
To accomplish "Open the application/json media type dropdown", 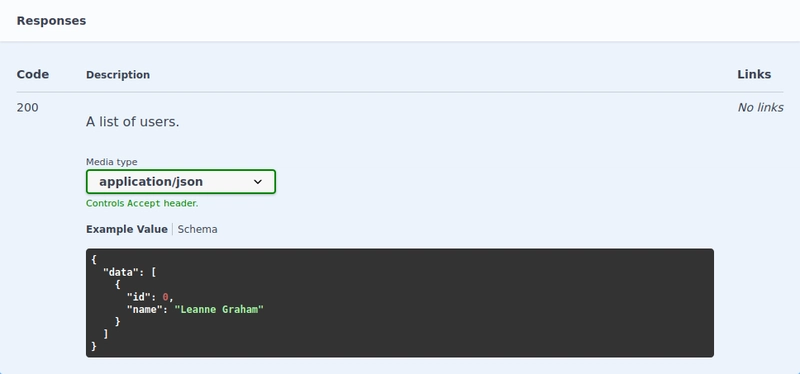I will tap(181, 182).
